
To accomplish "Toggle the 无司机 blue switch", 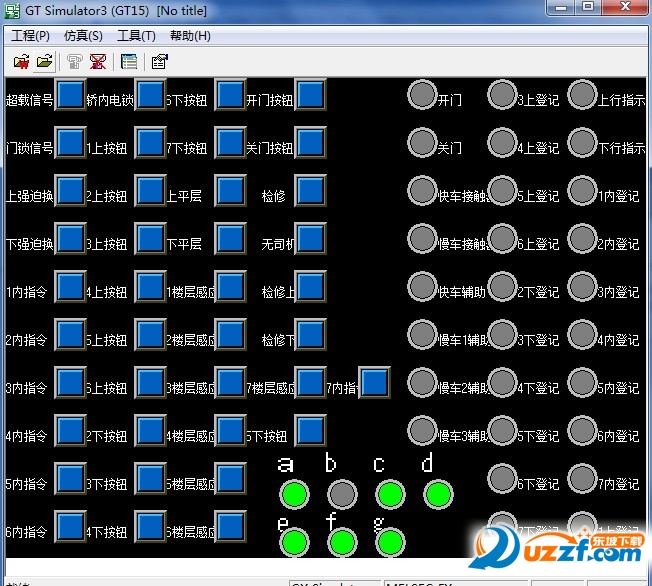I will (x=310, y=239).
